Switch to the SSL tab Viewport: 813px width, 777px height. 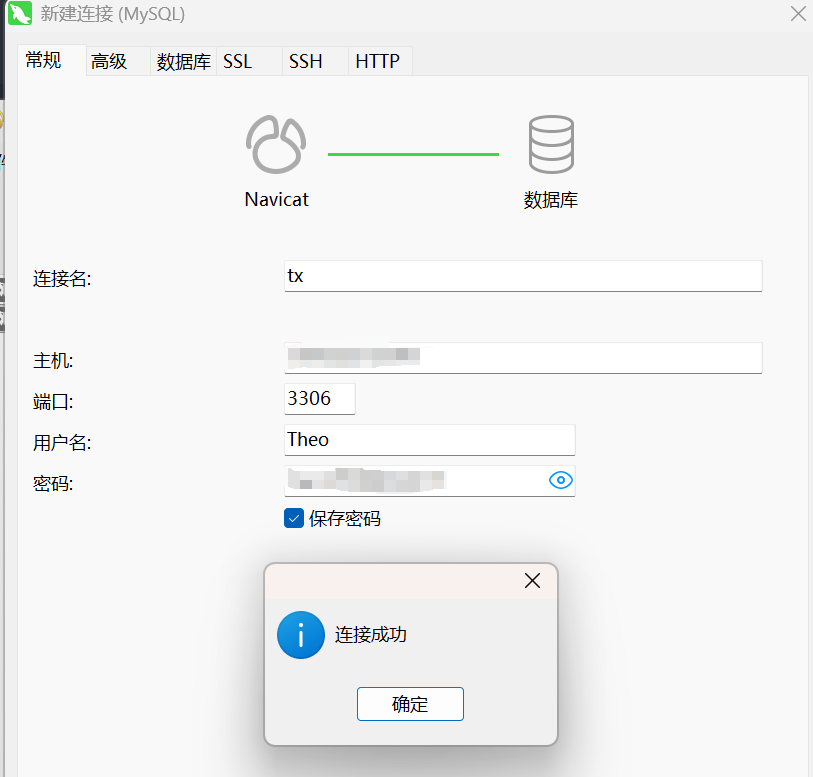249,61
